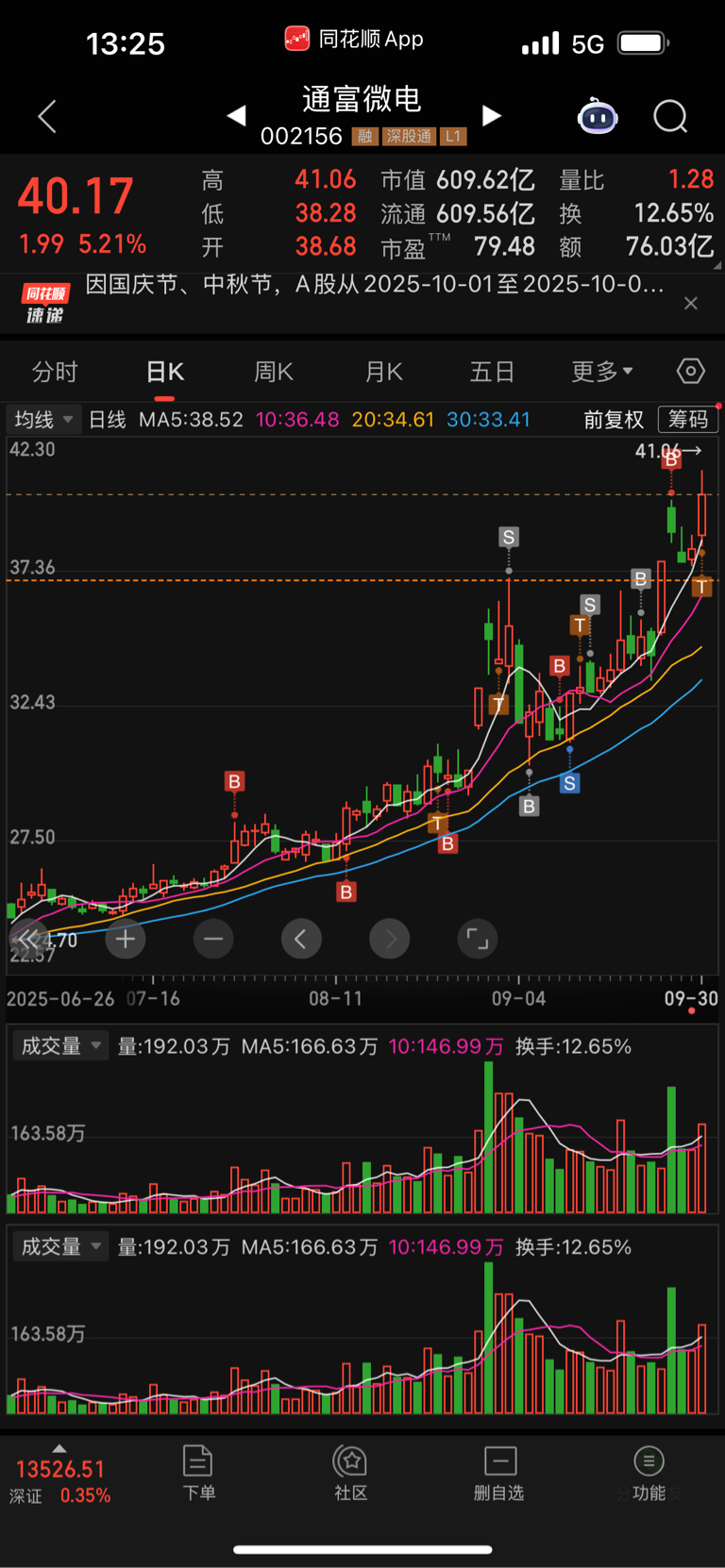This screenshot has height=1568, width=725.
Task: Tap the B marker near 41.06 high
Action: (671, 459)
